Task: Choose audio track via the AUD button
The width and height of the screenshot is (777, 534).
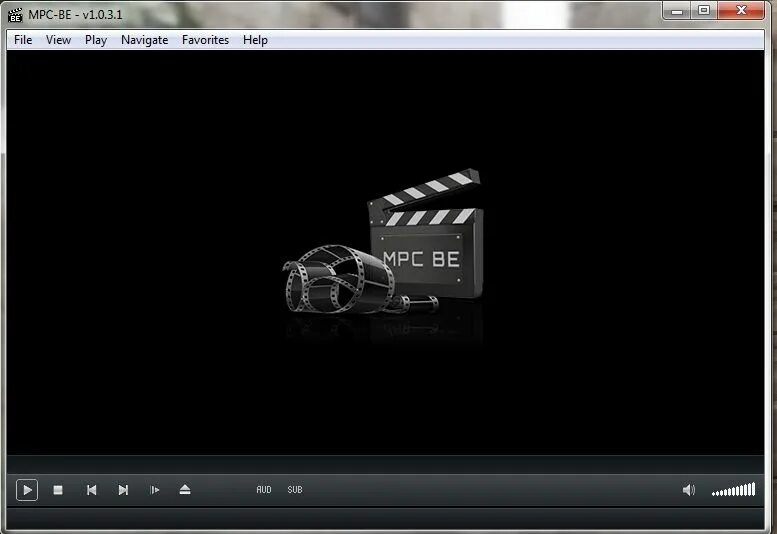Action: click(x=264, y=490)
